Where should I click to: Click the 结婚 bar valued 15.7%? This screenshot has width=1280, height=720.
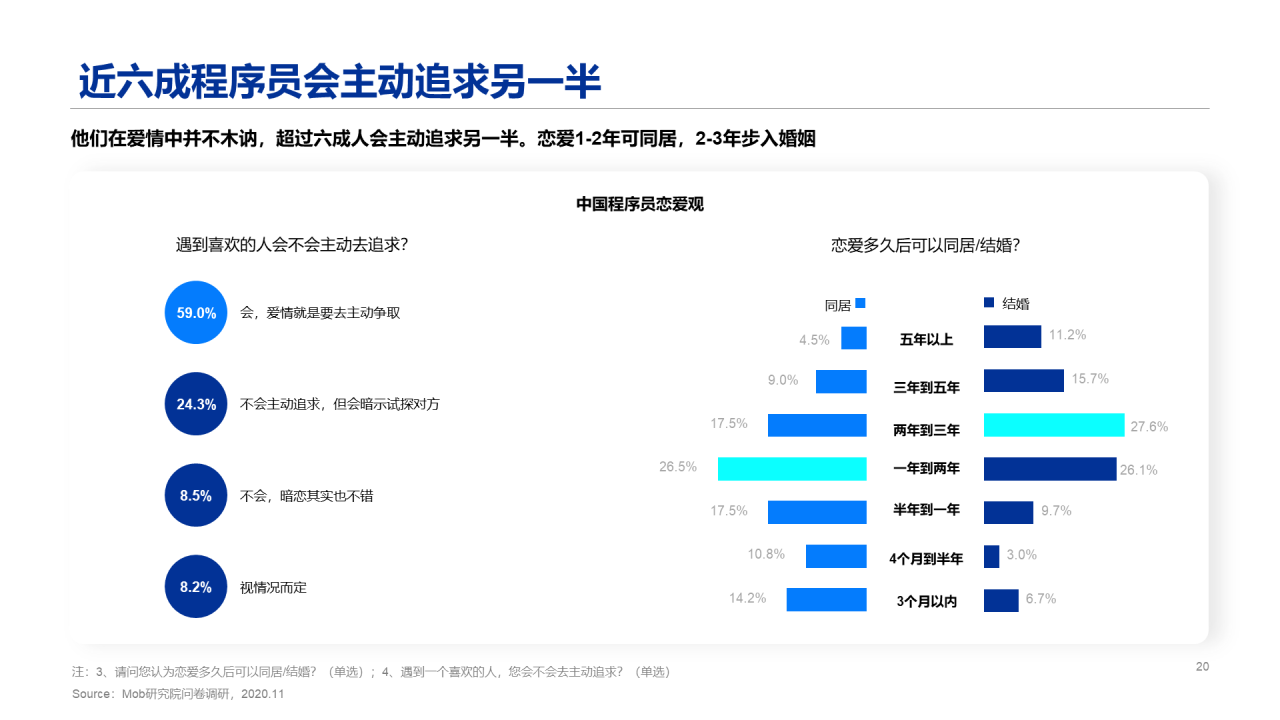click(x=1024, y=381)
